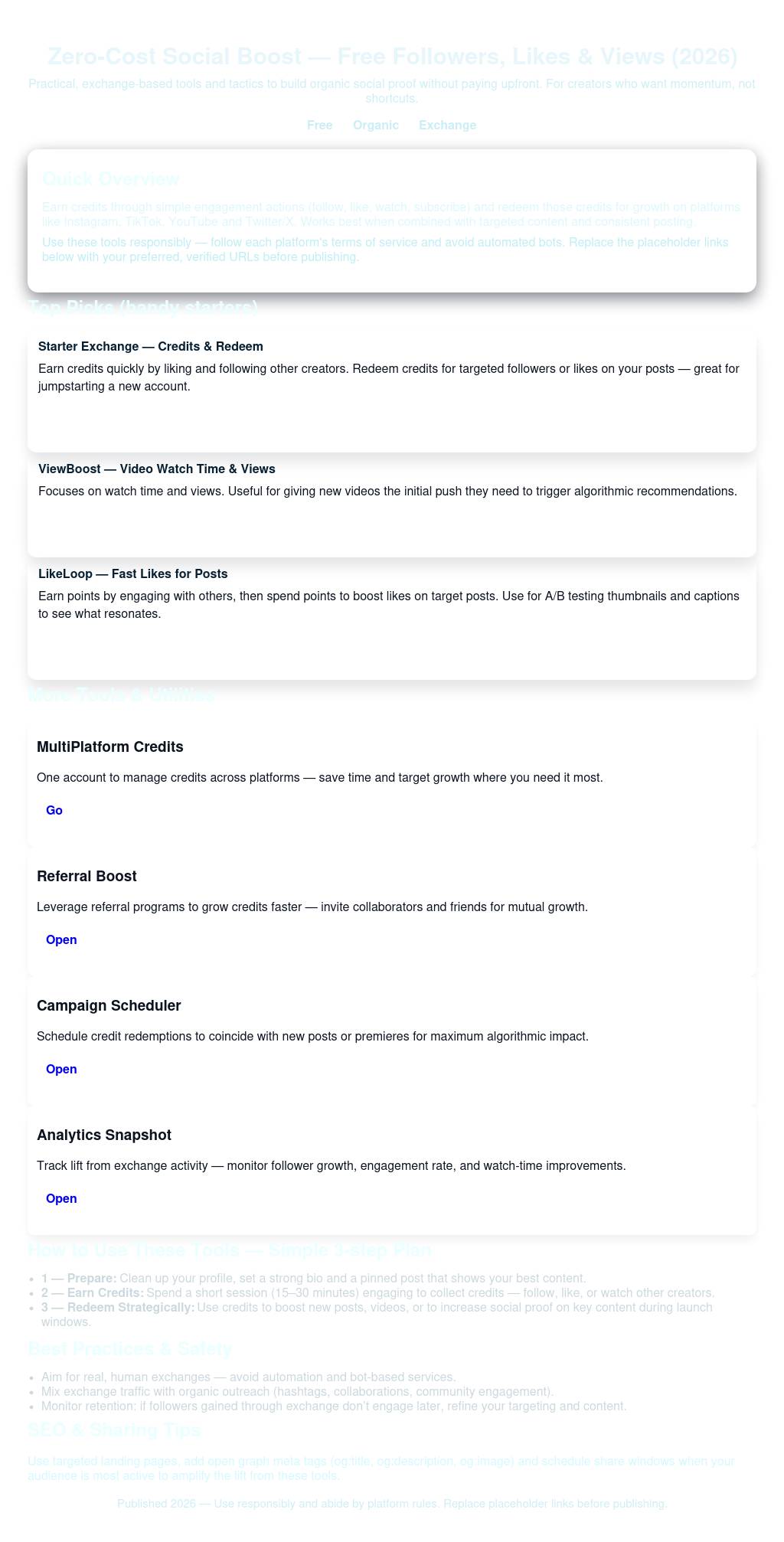The width and height of the screenshot is (784, 1542).
Task: Select the Exchange tag below the subtitle
Action: tap(447, 125)
